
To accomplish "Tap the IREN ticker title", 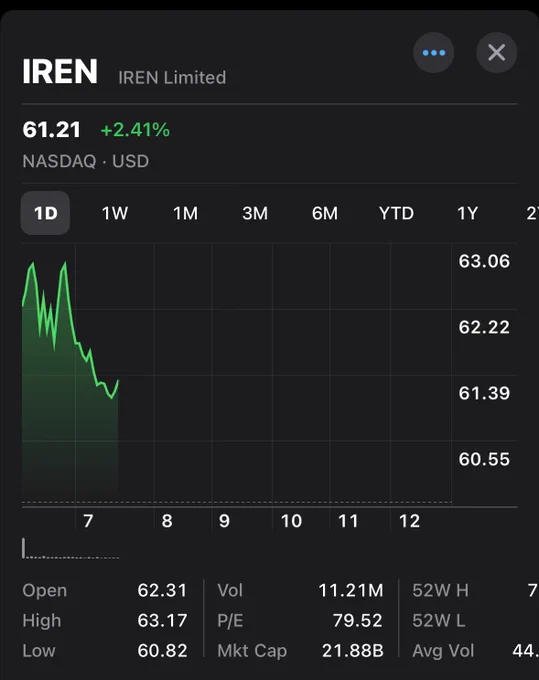I will (x=60, y=72).
